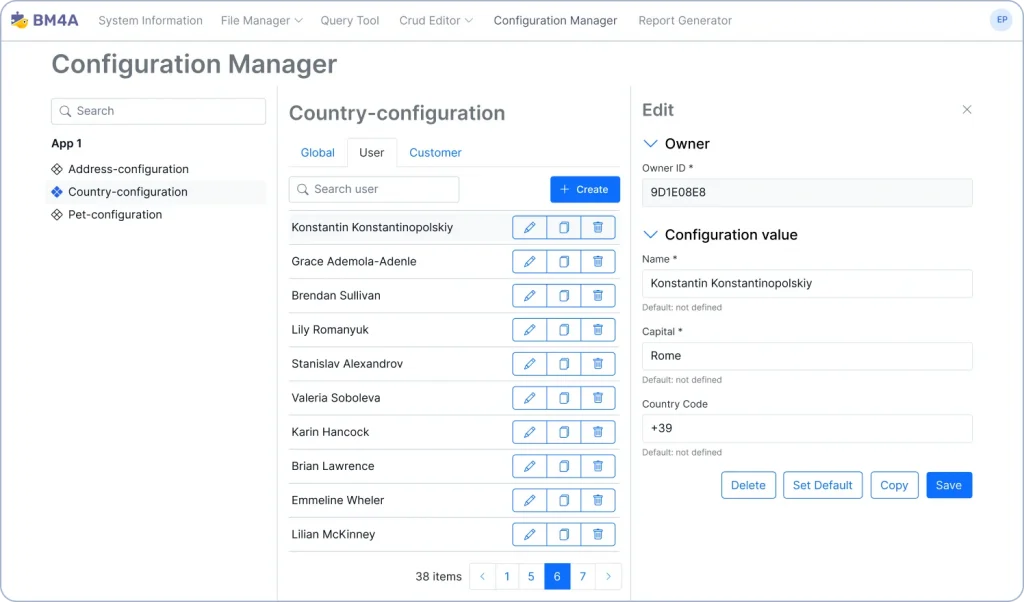Open Configuration Manager in navbar
Screen dimensions: 1024x602
[555, 21]
